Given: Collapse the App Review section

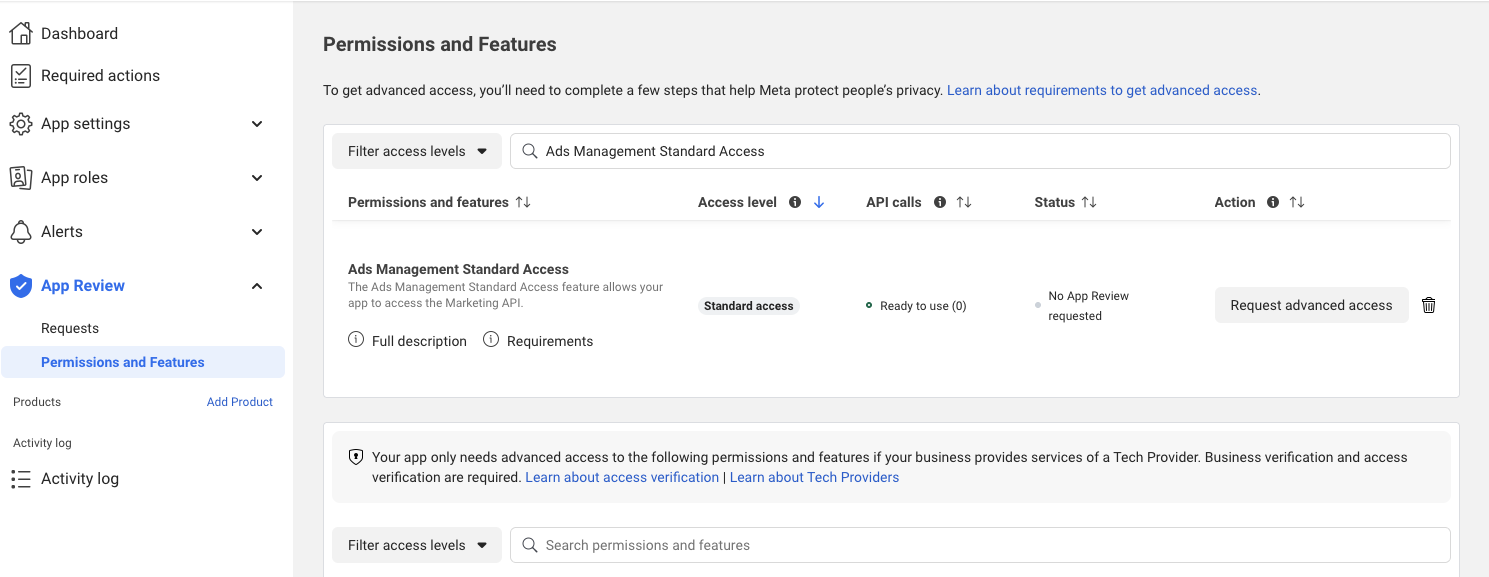Looking at the screenshot, I should 257,285.
